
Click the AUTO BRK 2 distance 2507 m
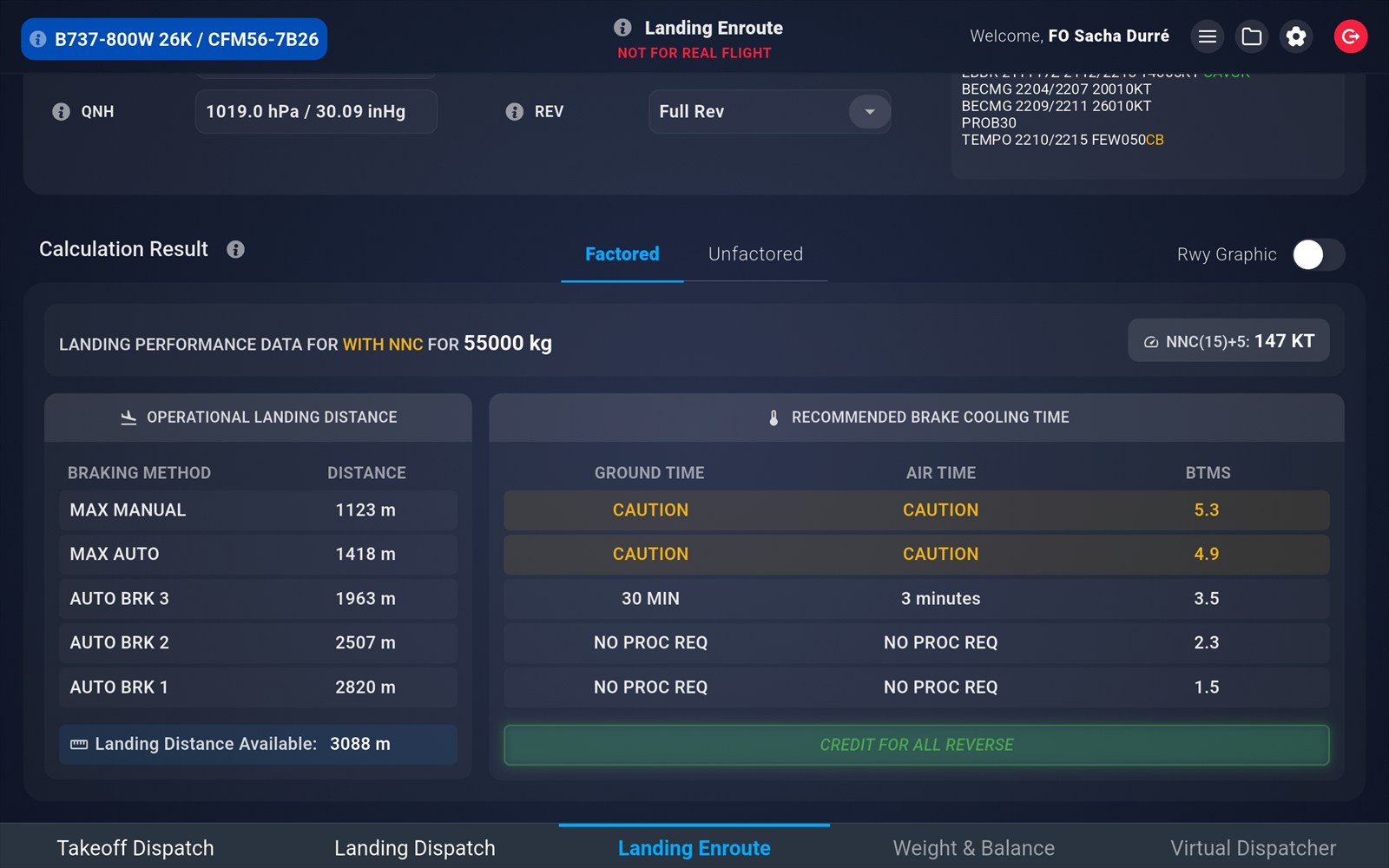click(x=365, y=643)
